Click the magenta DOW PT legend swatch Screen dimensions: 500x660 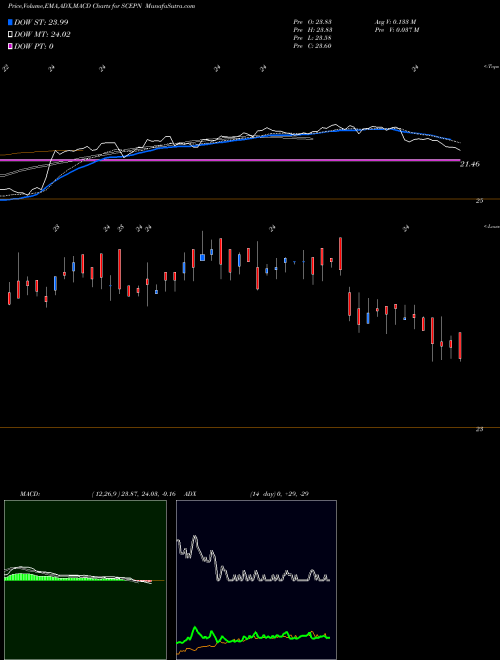[x=10, y=46]
